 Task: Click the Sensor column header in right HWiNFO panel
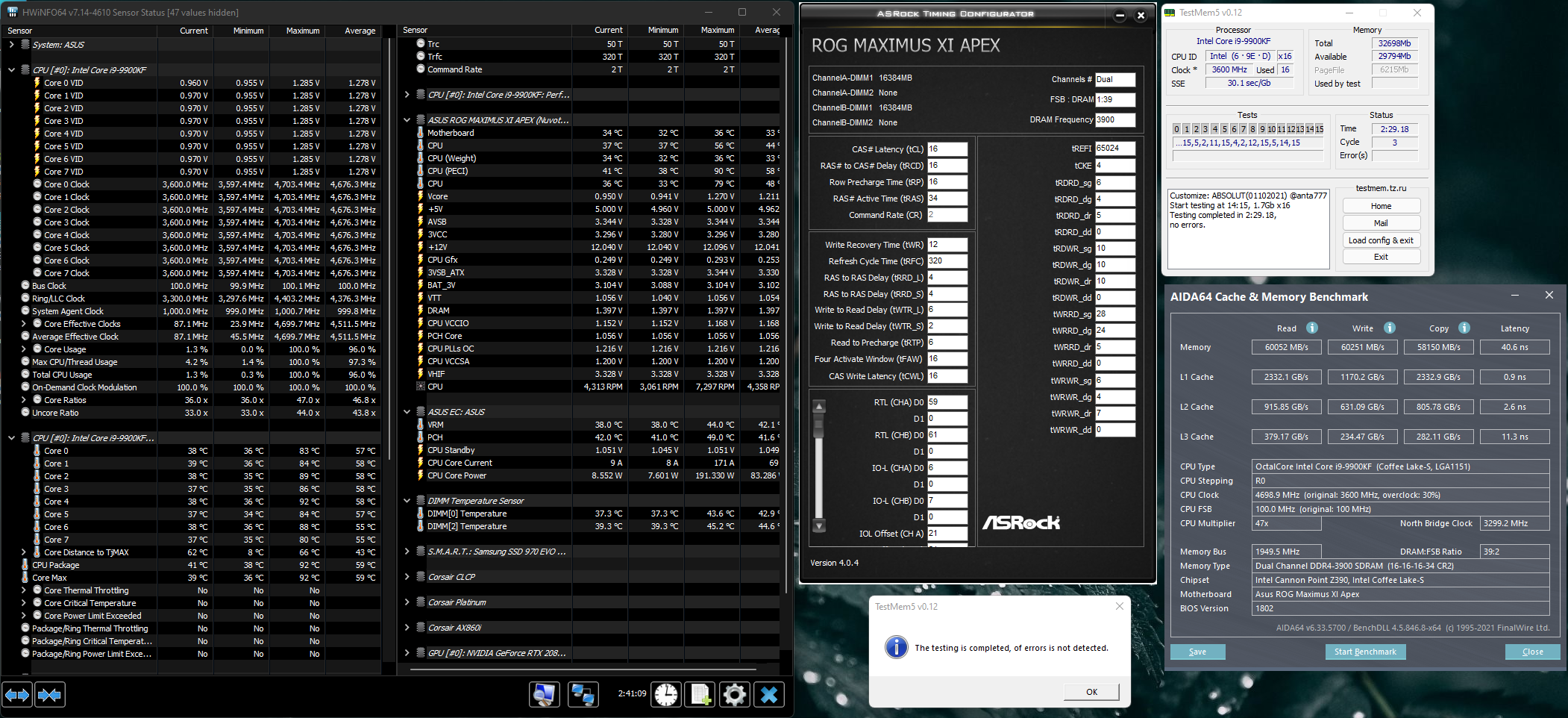point(486,31)
